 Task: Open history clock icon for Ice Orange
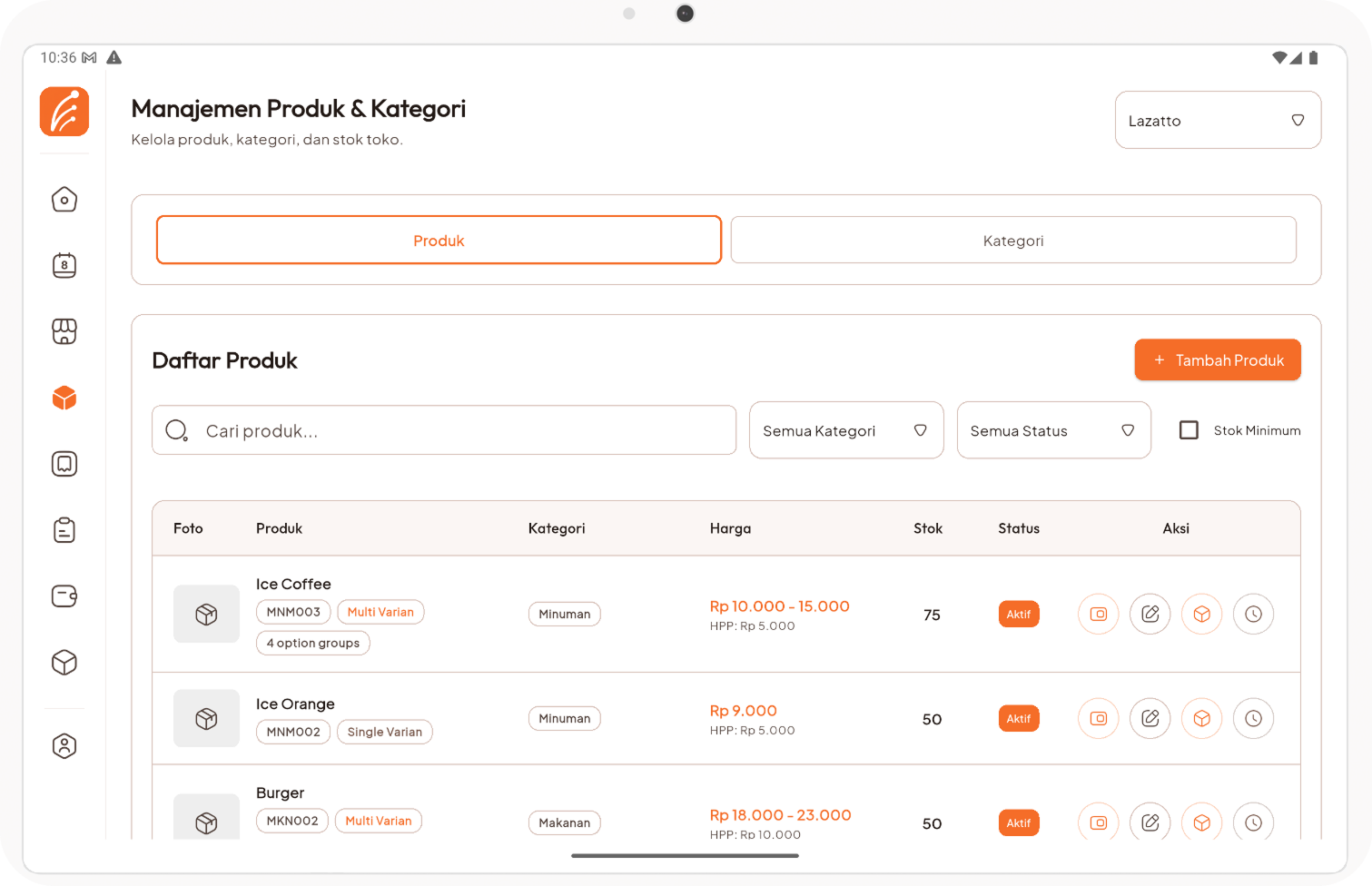[1253, 719]
